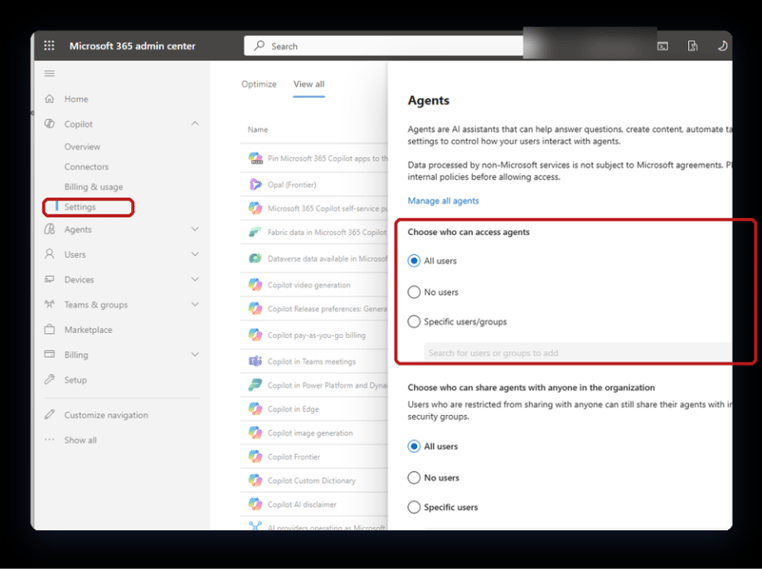
Task: Select Specific users for sharing agents
Action: click(x=414, y=507)
